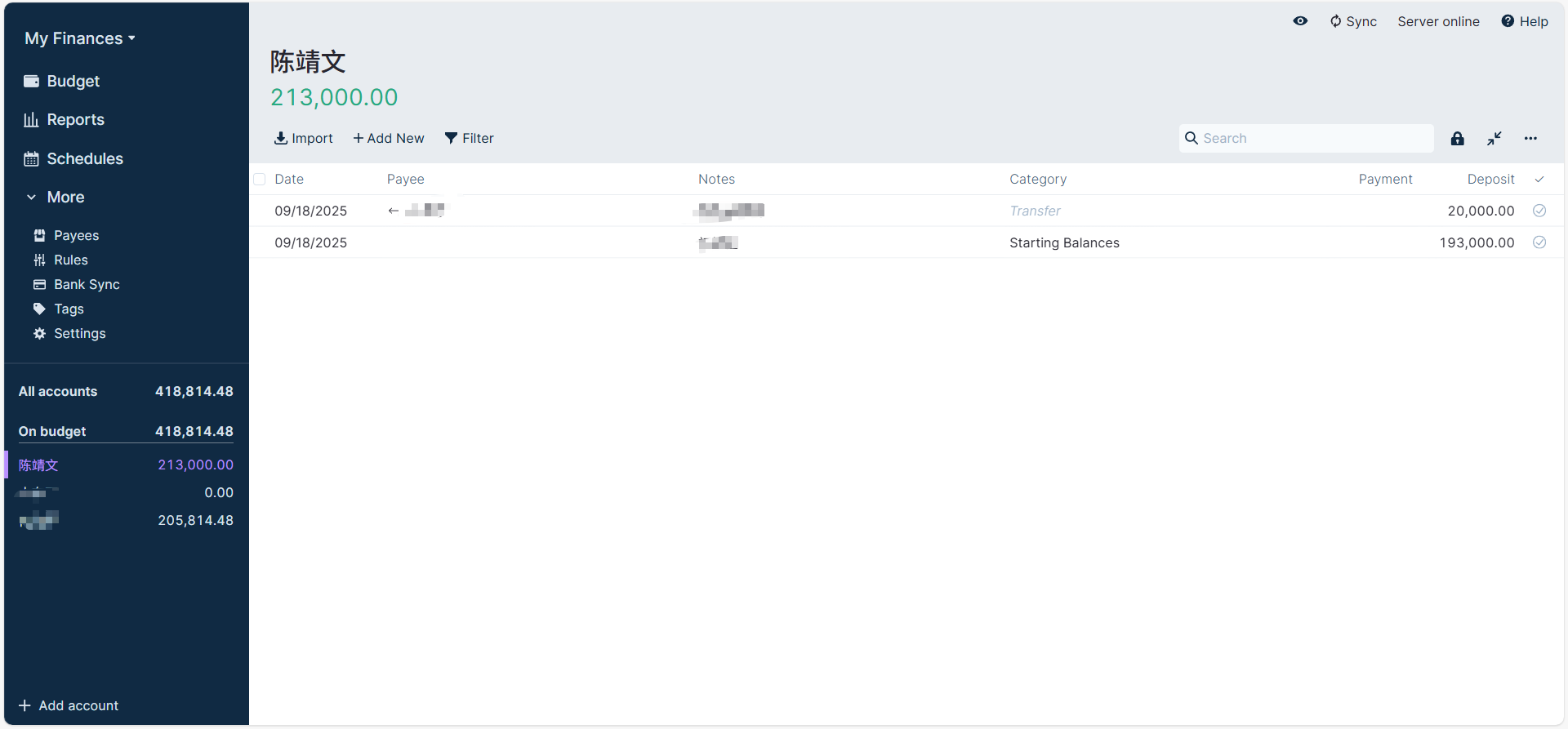The height and width of the screenshot is (729, 1568).
Task: Add a new transaction
Action: tap(389, 139)
